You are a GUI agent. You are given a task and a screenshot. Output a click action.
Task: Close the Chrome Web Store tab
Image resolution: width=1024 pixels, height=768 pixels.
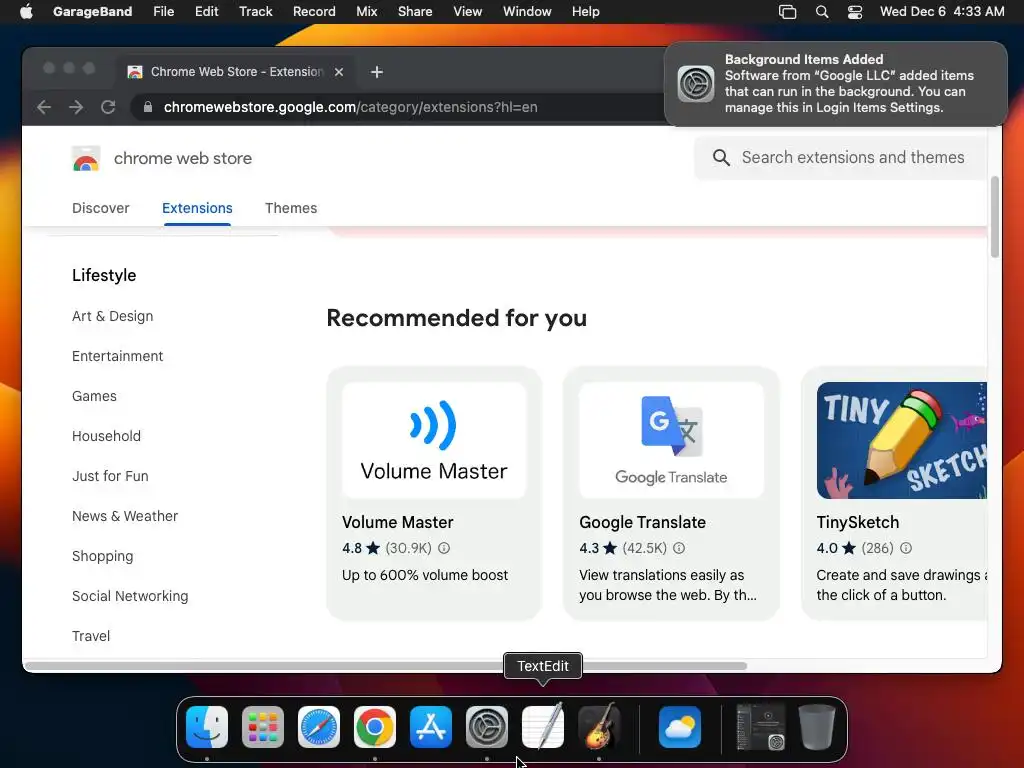tap(339, 72)
